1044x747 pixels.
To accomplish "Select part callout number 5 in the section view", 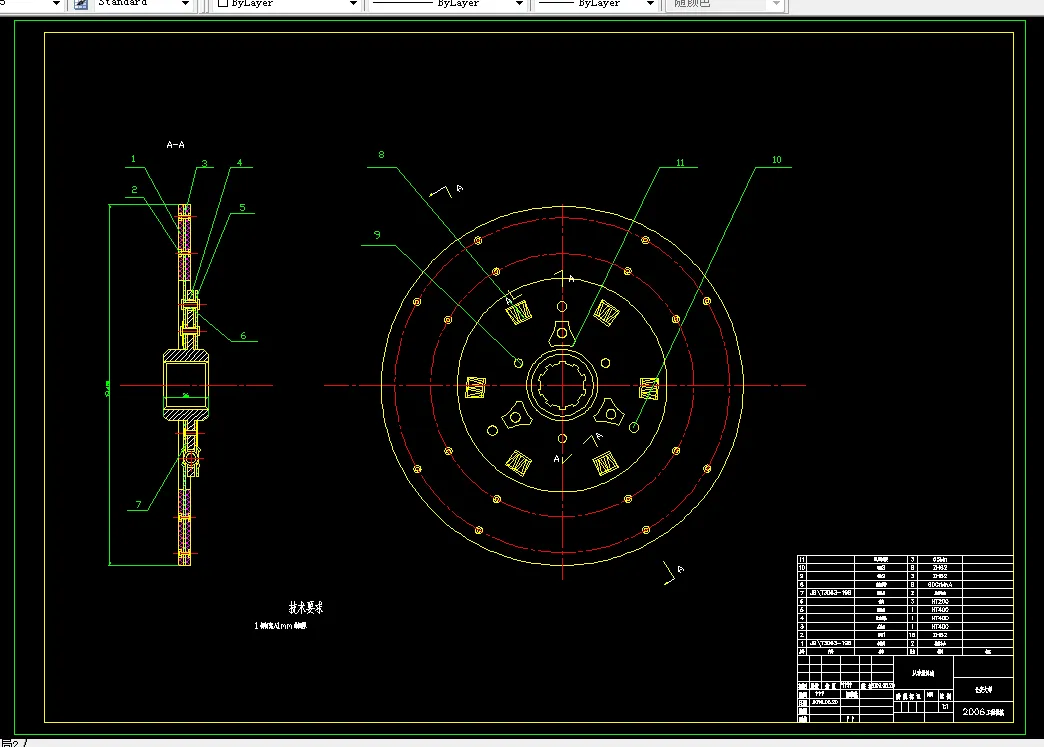I will tap(242, 208).
